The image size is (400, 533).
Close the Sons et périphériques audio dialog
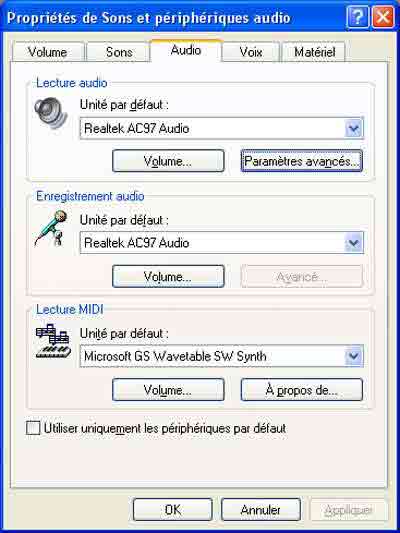tap(383, 16)
